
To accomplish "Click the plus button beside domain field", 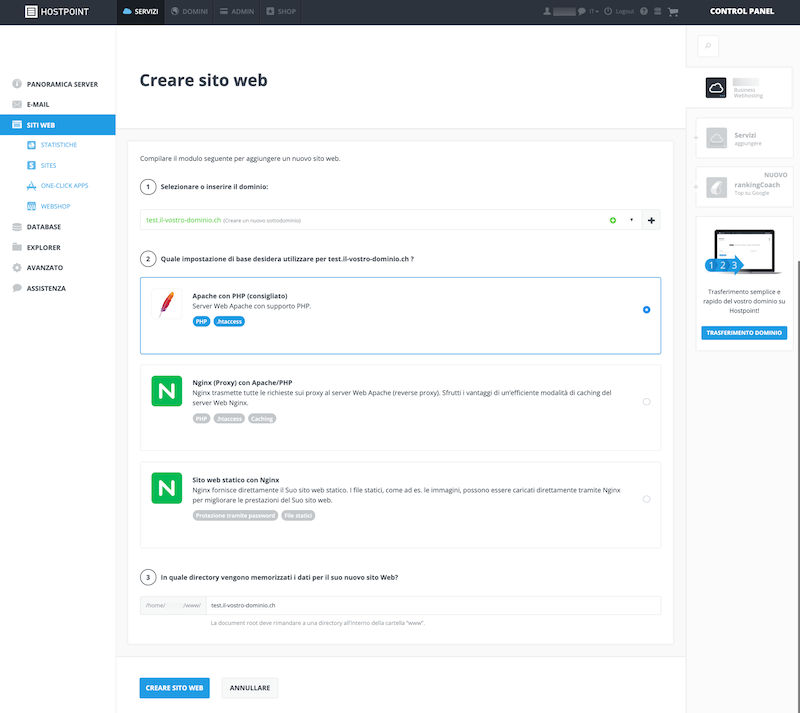I will pos(651,220).
